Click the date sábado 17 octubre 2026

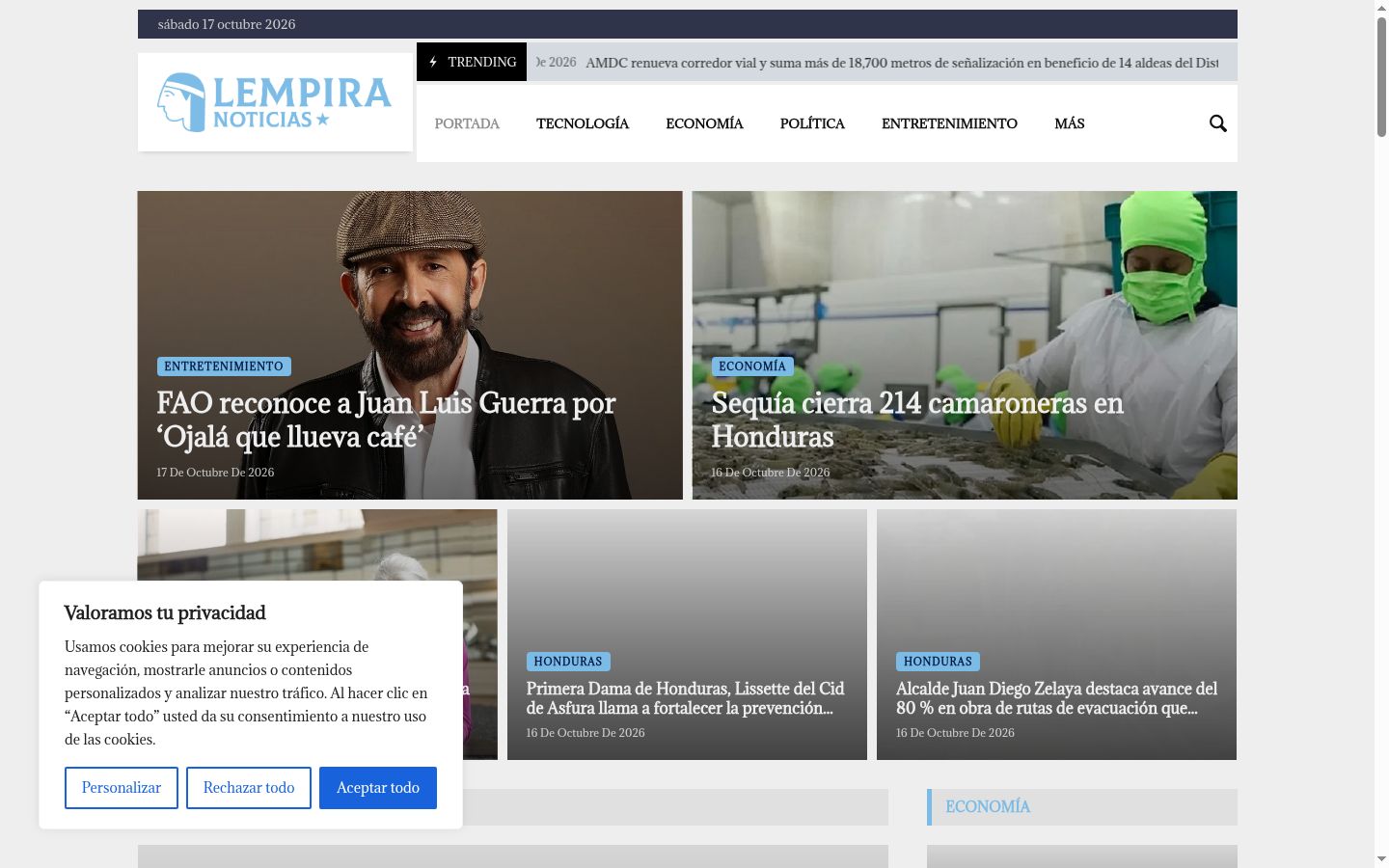227,24
